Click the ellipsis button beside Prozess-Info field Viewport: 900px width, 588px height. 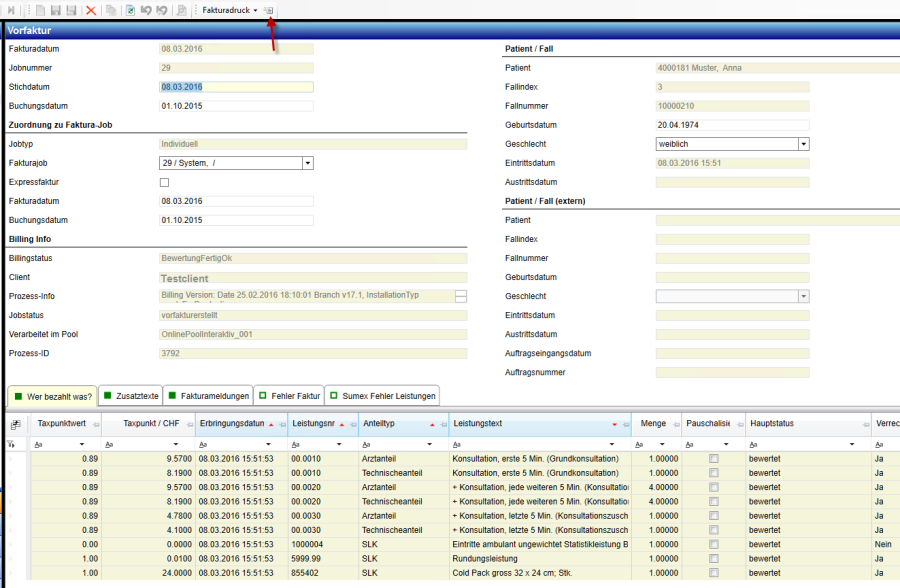tap(460, 296)
